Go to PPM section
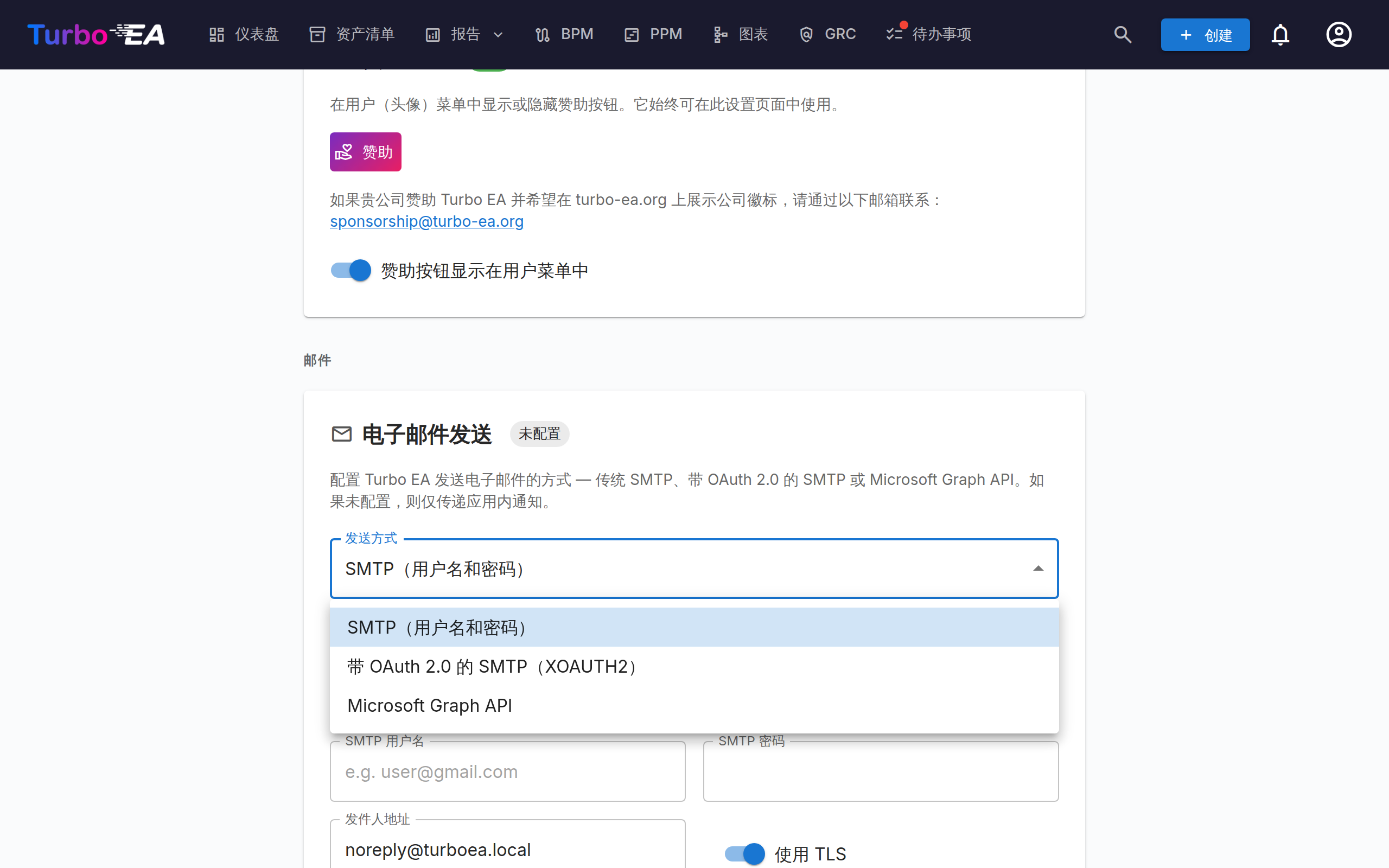Screen dimensions: 1389x868 tap(653, 34)
